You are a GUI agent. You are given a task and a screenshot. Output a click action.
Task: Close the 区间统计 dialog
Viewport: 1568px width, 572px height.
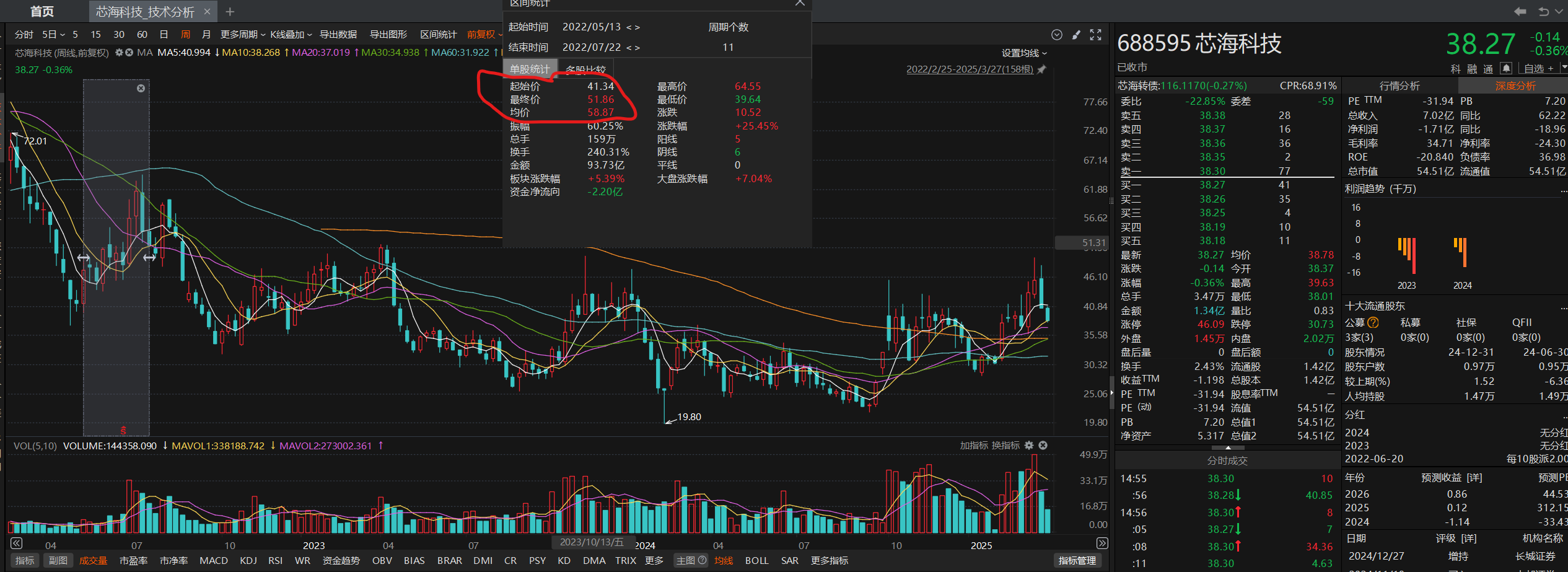tap(800, 3)
